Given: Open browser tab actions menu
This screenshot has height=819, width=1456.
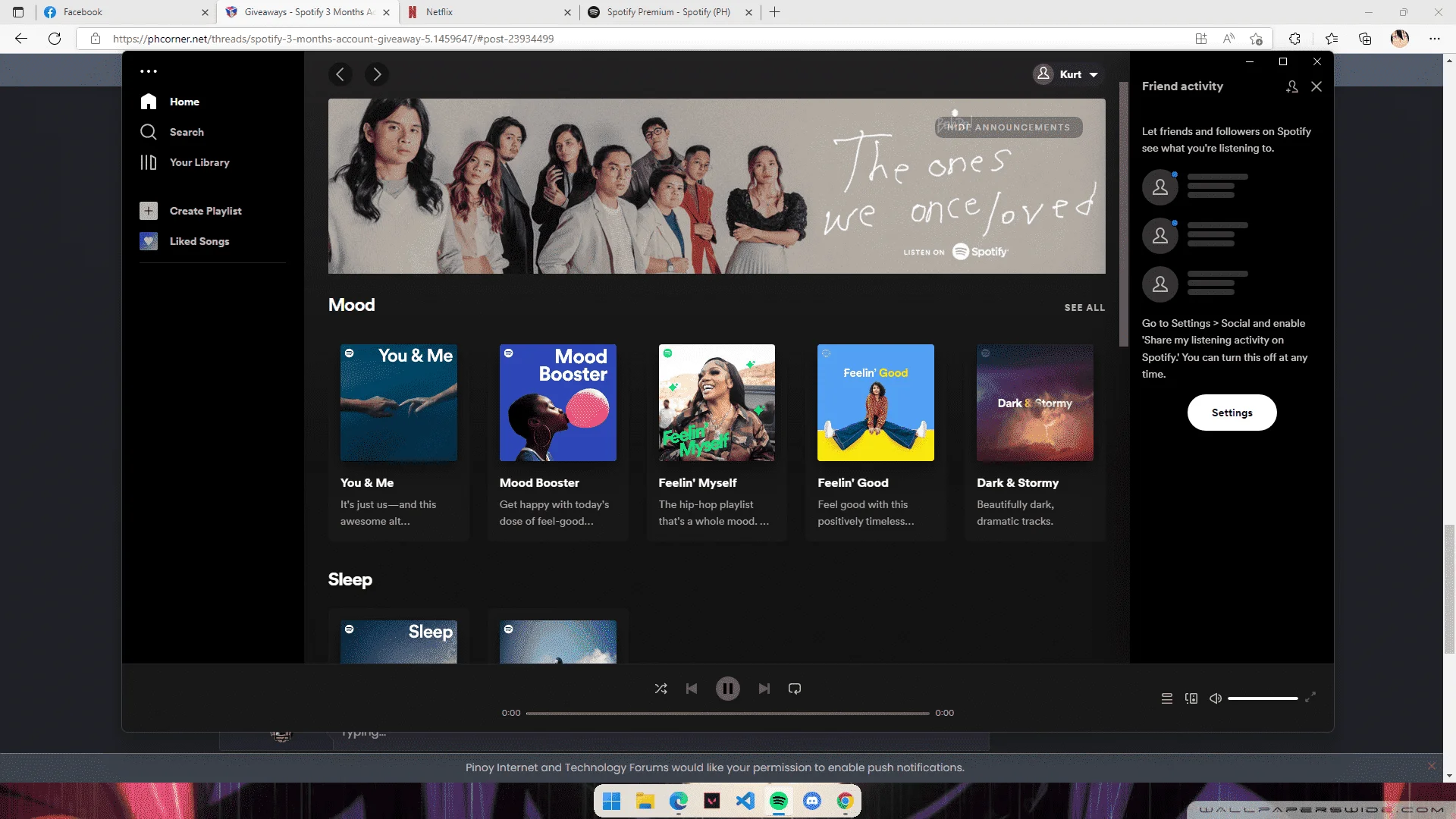Looking at the screenshot, I should tap(18, 12).
